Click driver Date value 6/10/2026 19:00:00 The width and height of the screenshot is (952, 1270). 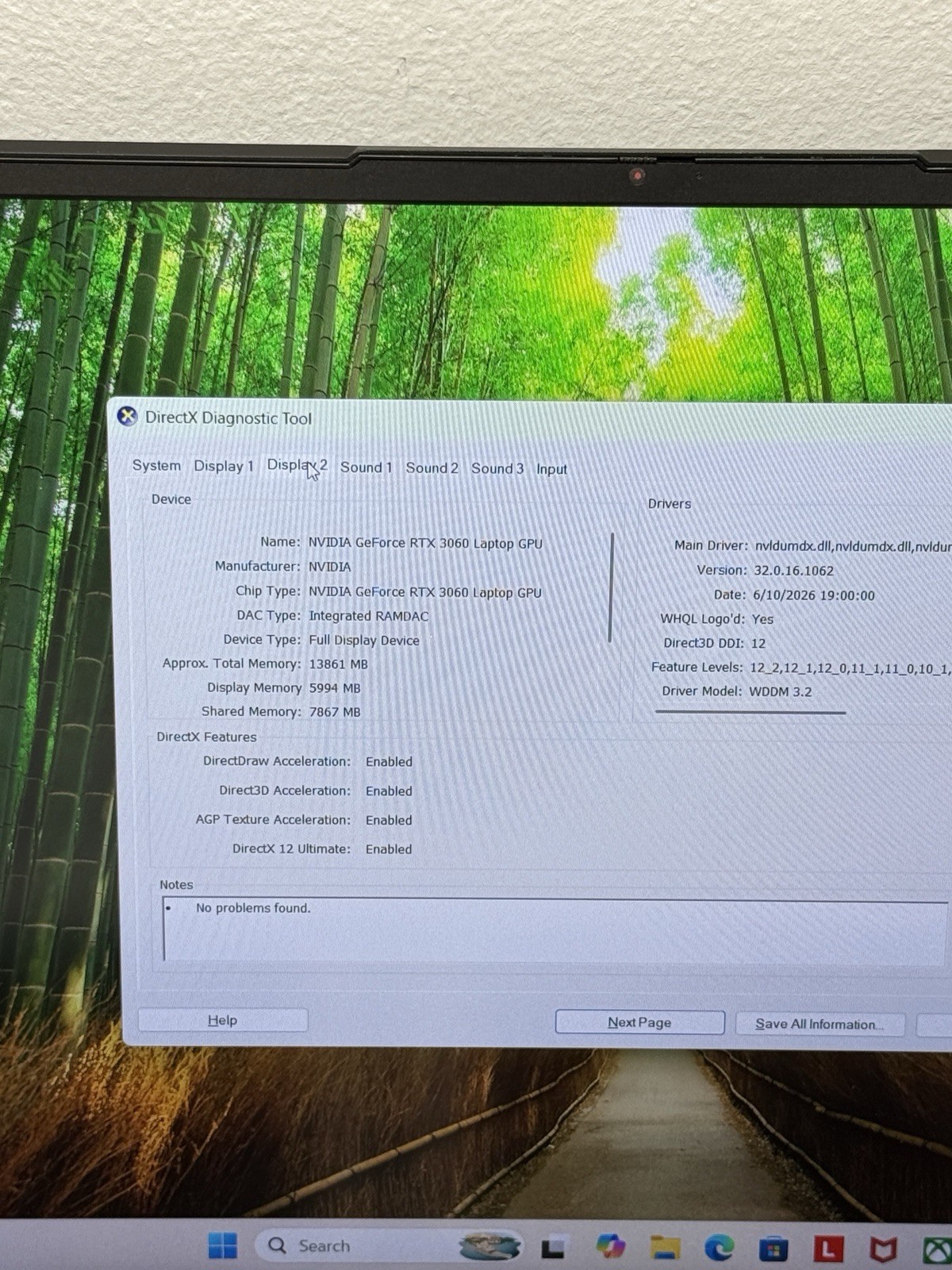click(x=813, y=595)
